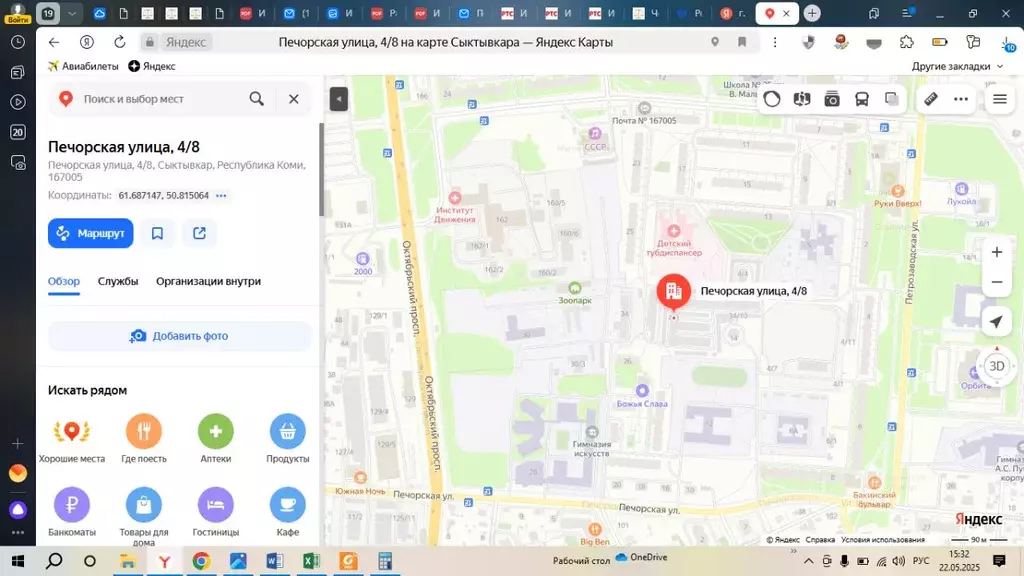Share the address via share icon

pyautogui.click(x=199, y=233)
